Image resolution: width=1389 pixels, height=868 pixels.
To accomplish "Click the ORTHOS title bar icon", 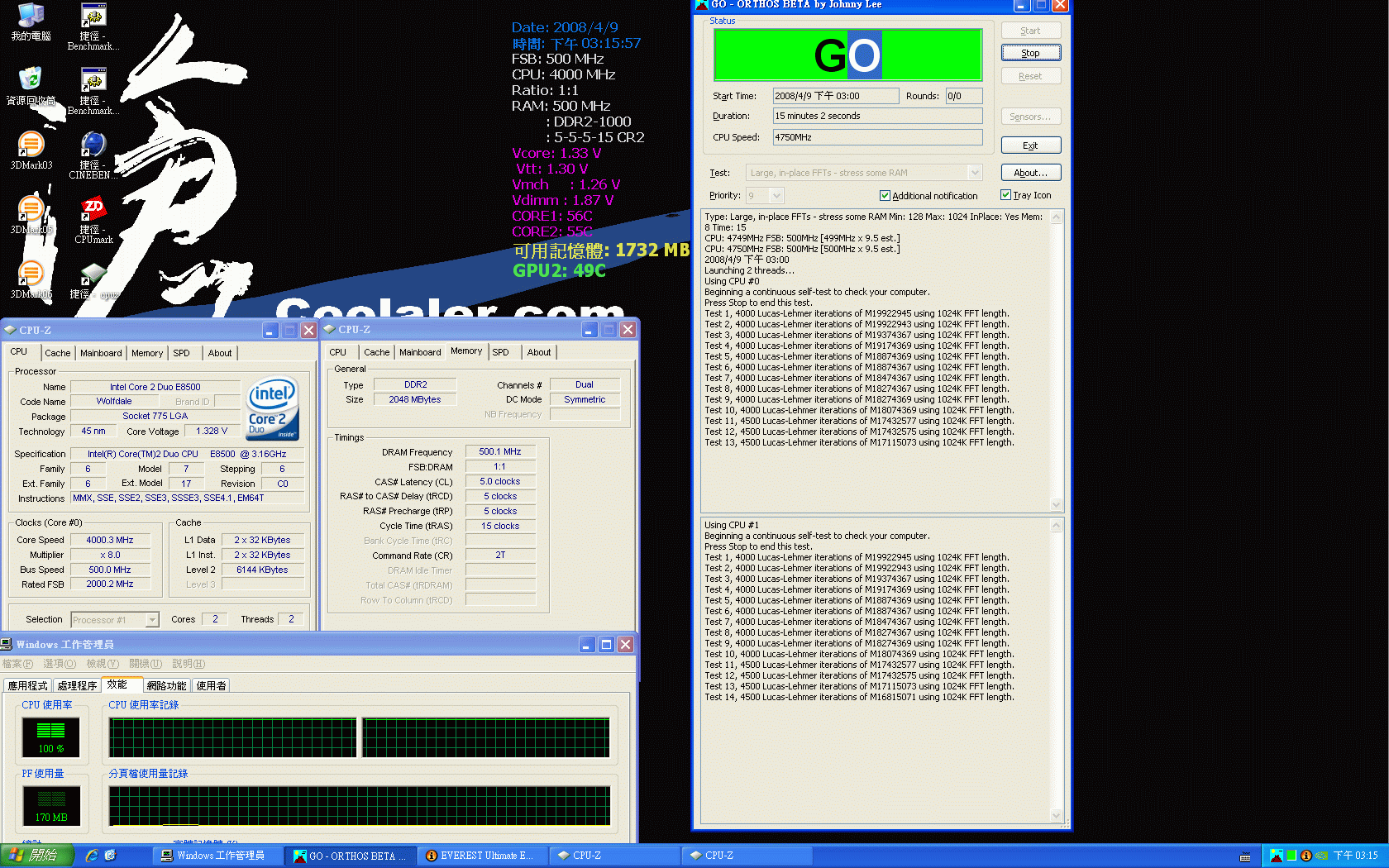I will pos(702,5).
